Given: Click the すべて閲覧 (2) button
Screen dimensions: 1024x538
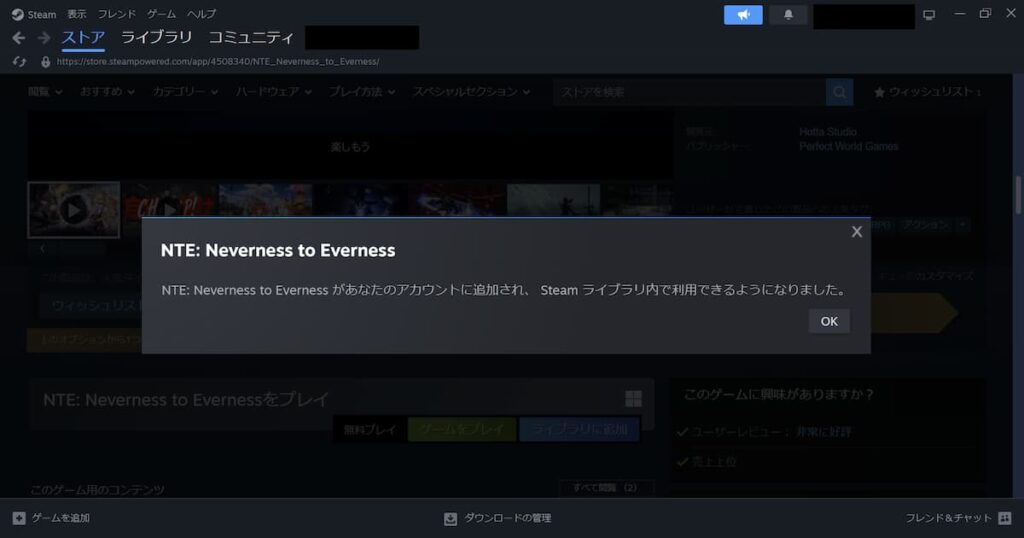Looking at the screenshot, I should (x=605, y=488).
